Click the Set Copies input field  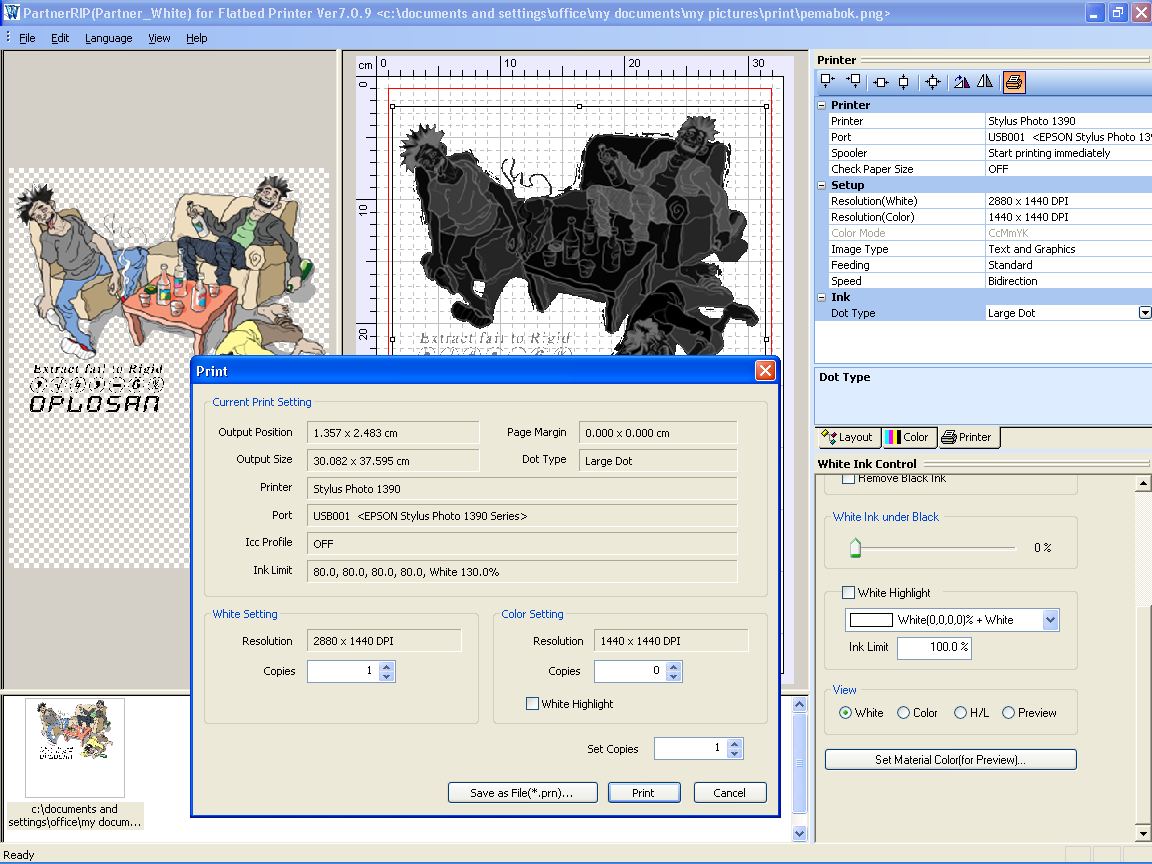tap(691, 748)
